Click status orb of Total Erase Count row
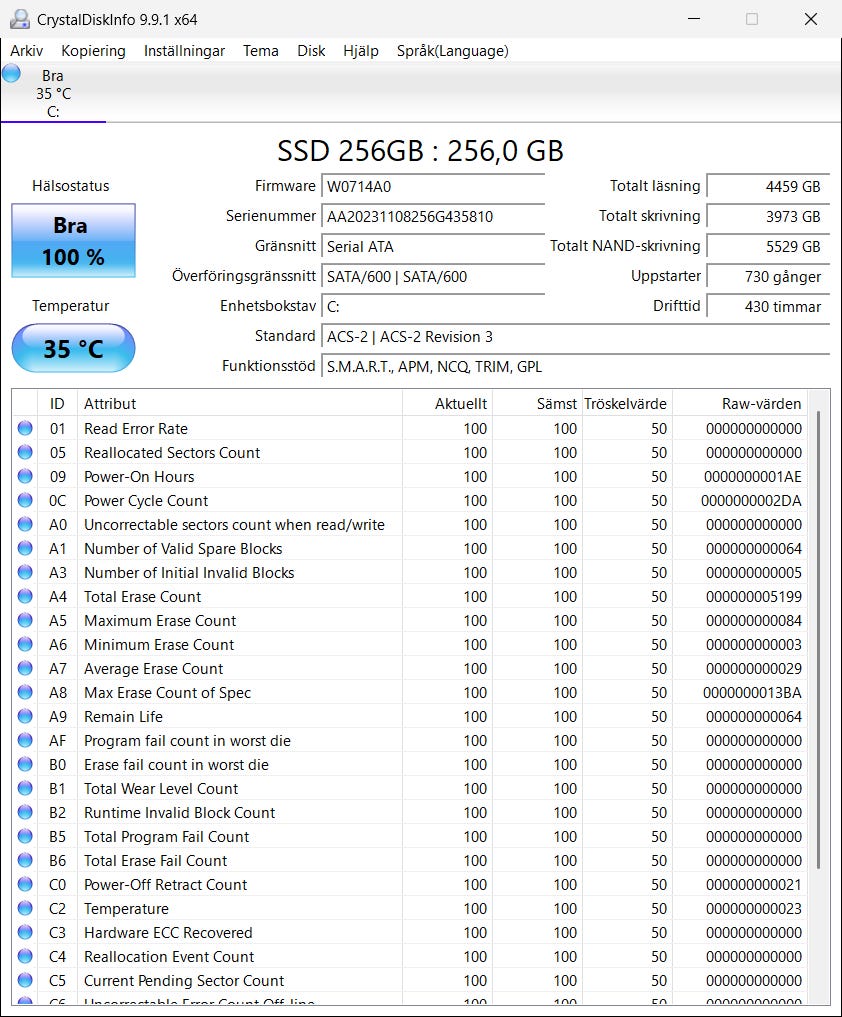 click(25, 596)
